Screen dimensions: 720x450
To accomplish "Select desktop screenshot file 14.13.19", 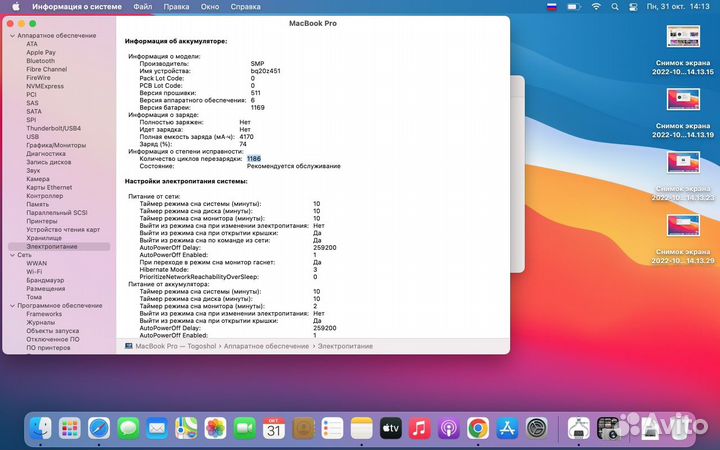I will coord(683,113).
